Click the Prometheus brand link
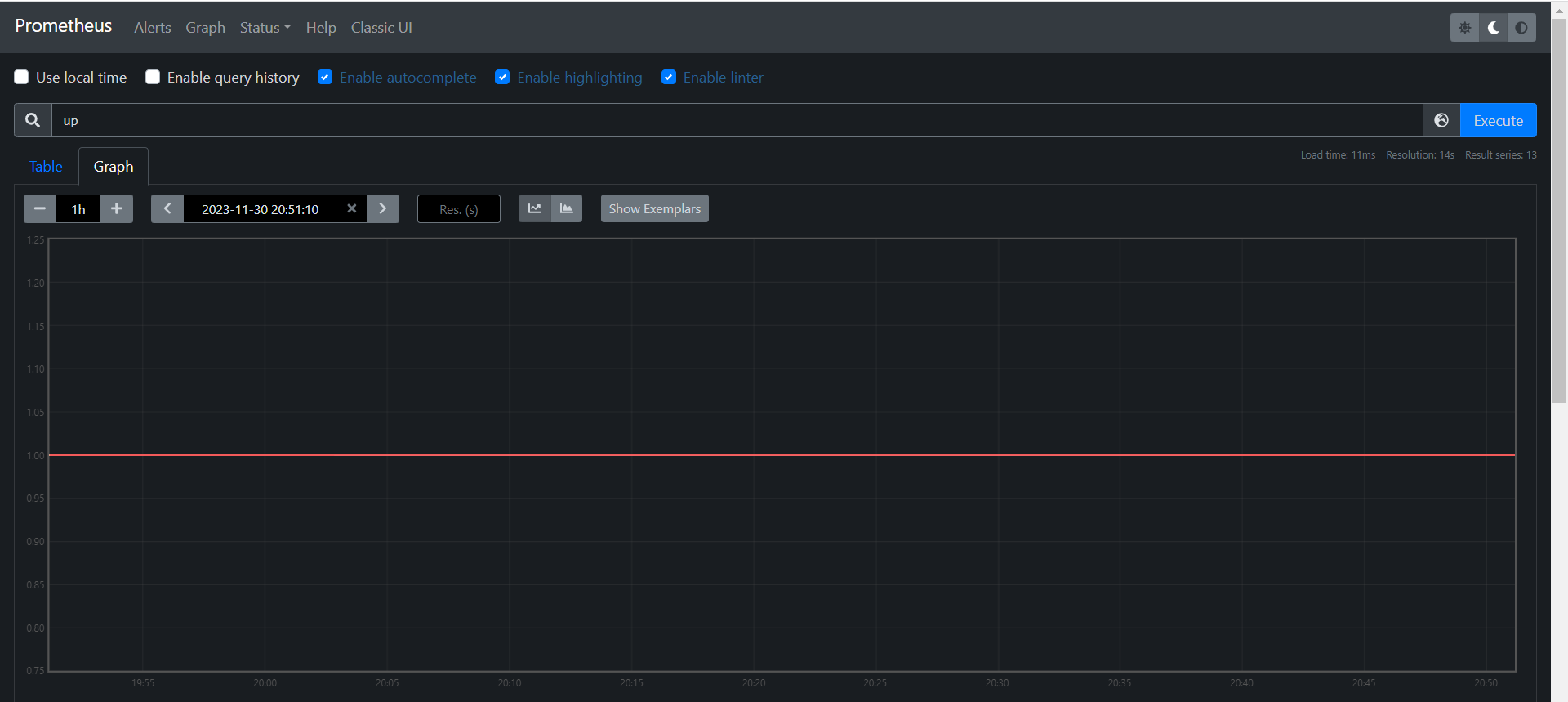Image resolution: width=1568 pixels, height=702 pixels. (x=64, y=26)
